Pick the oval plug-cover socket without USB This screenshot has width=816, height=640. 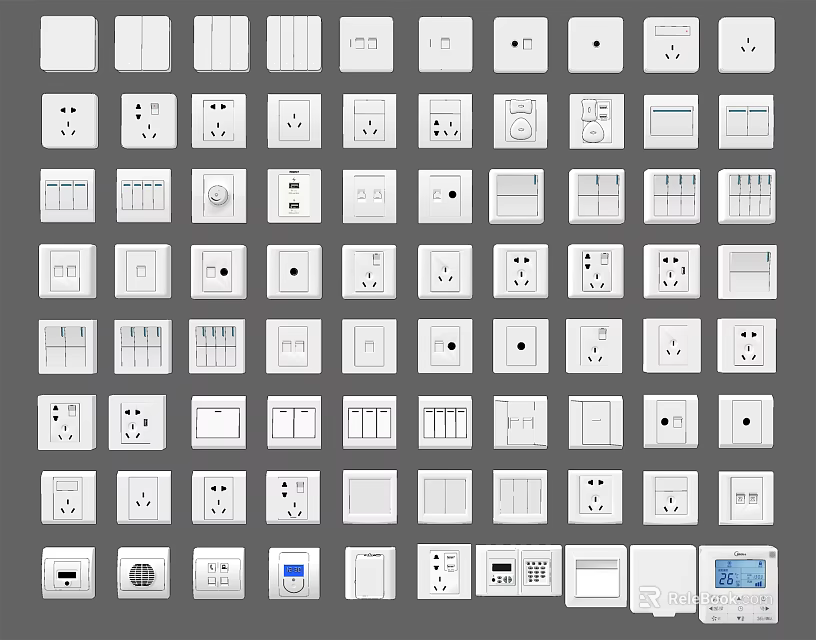[520, 121]
